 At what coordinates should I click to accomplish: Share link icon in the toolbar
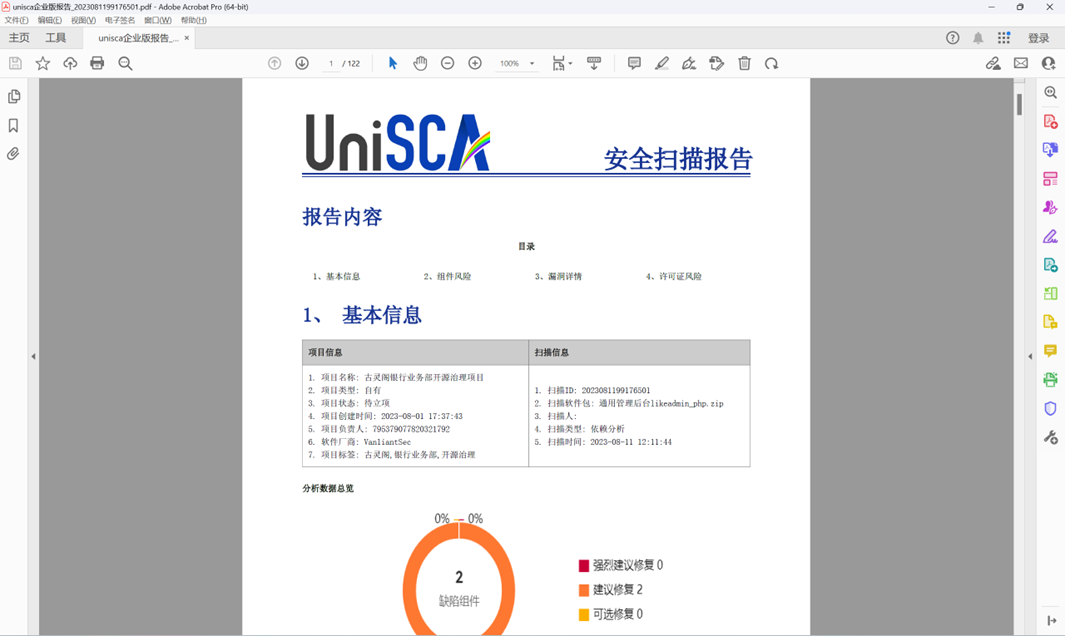click(993, 63)
